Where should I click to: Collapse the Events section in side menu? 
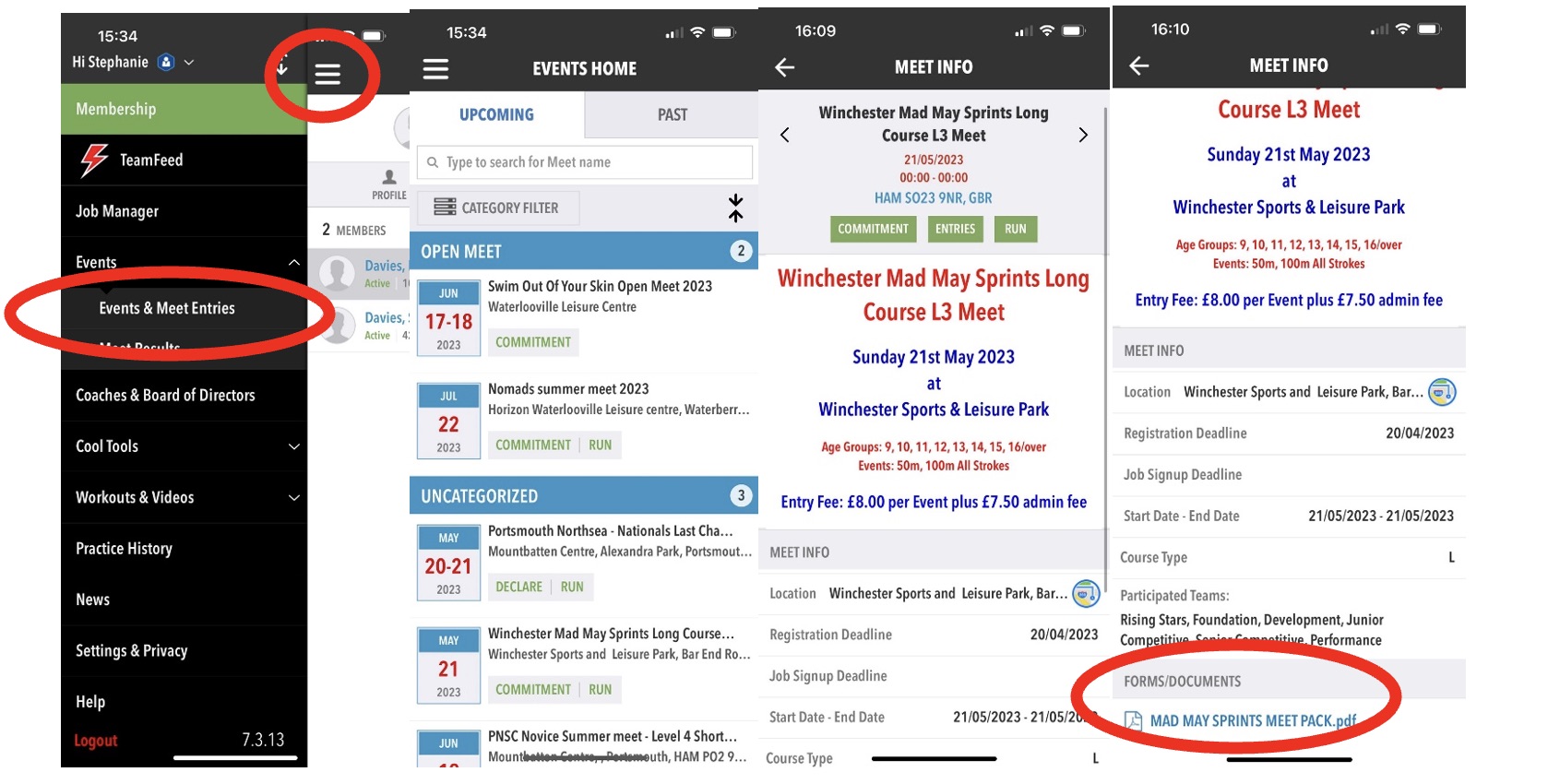[x=293, y=263]
